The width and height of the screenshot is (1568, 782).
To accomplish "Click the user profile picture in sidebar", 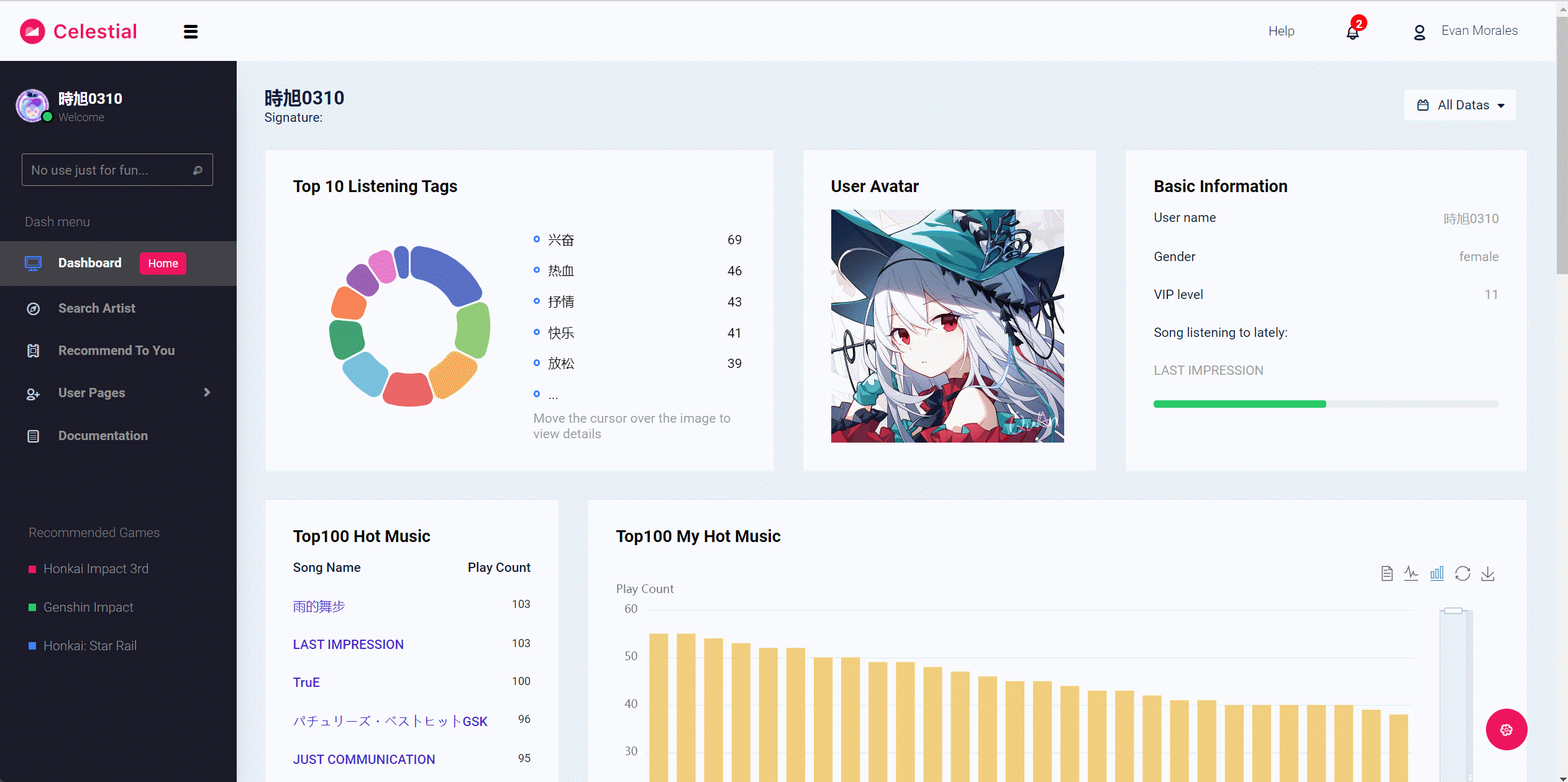I will pyautogui.click(x=33, y=106).
